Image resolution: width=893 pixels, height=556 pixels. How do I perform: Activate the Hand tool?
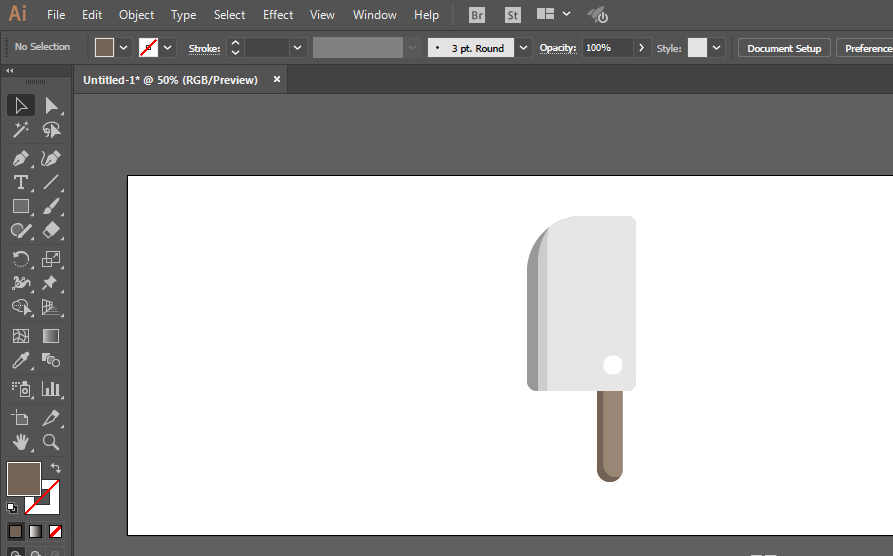pos(20,442)
